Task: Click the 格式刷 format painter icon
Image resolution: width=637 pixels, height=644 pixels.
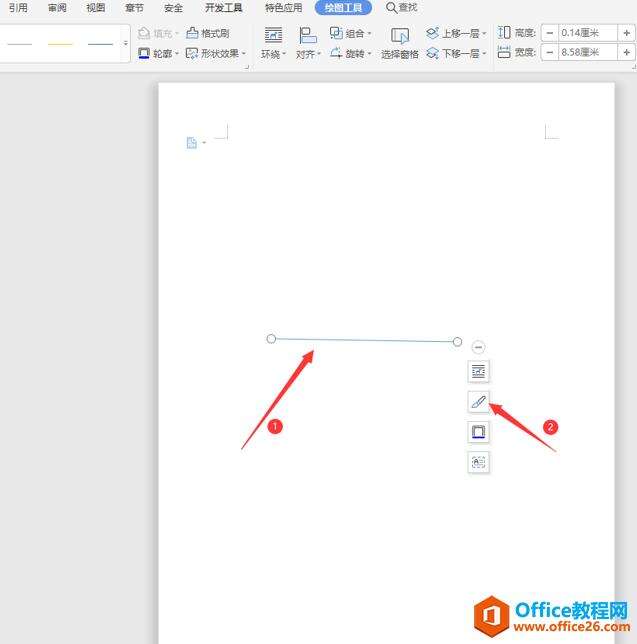Action: 207,33
